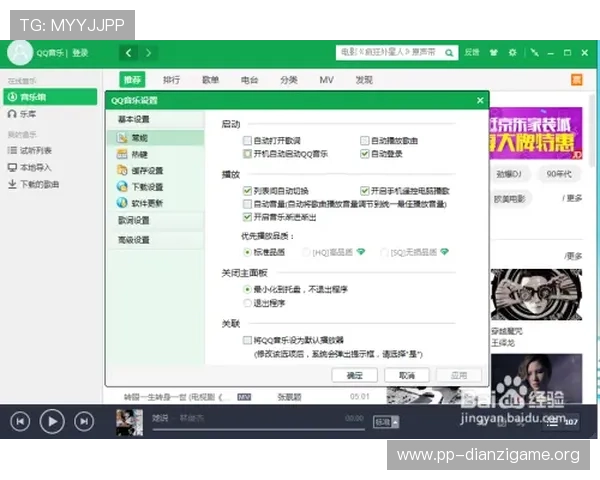Switch to 电台 tab
The width and height of the screenshot is (600, 480).
[249, 80]
